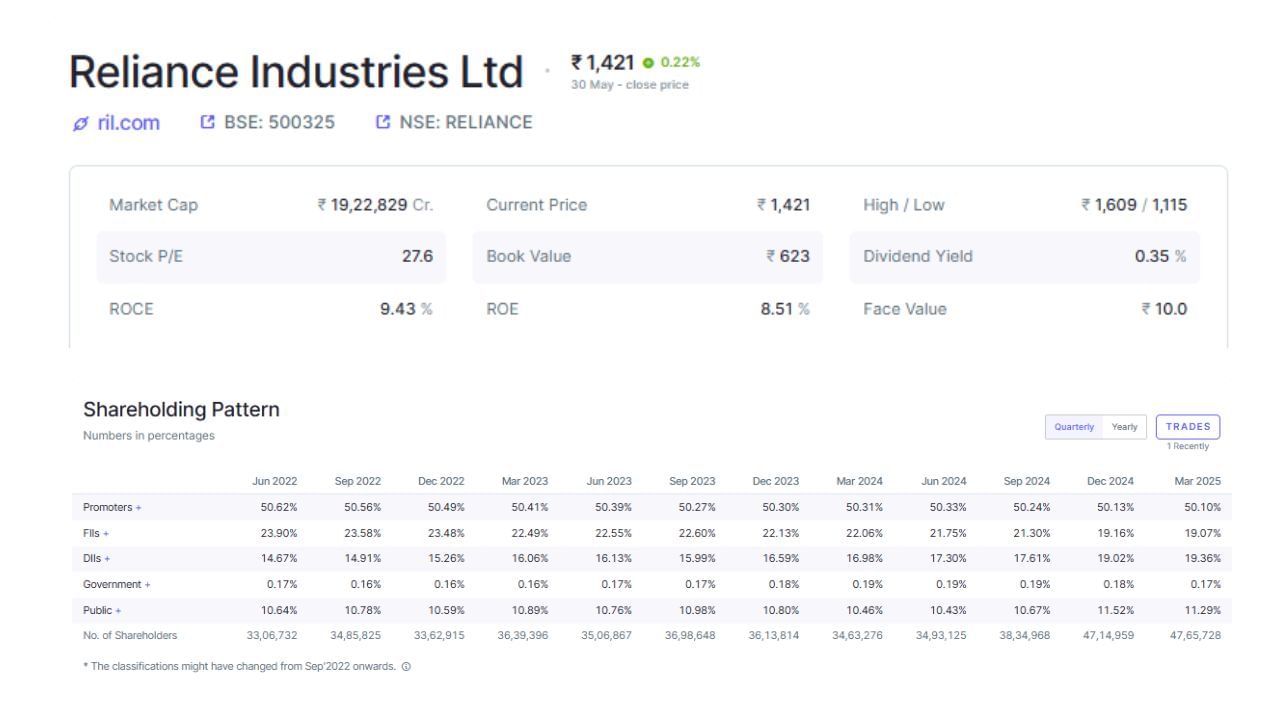Viewport: 1280px width, 720px height.
Task: Switch the shareholding view to Yearly
Action: tap(1124, 427)
